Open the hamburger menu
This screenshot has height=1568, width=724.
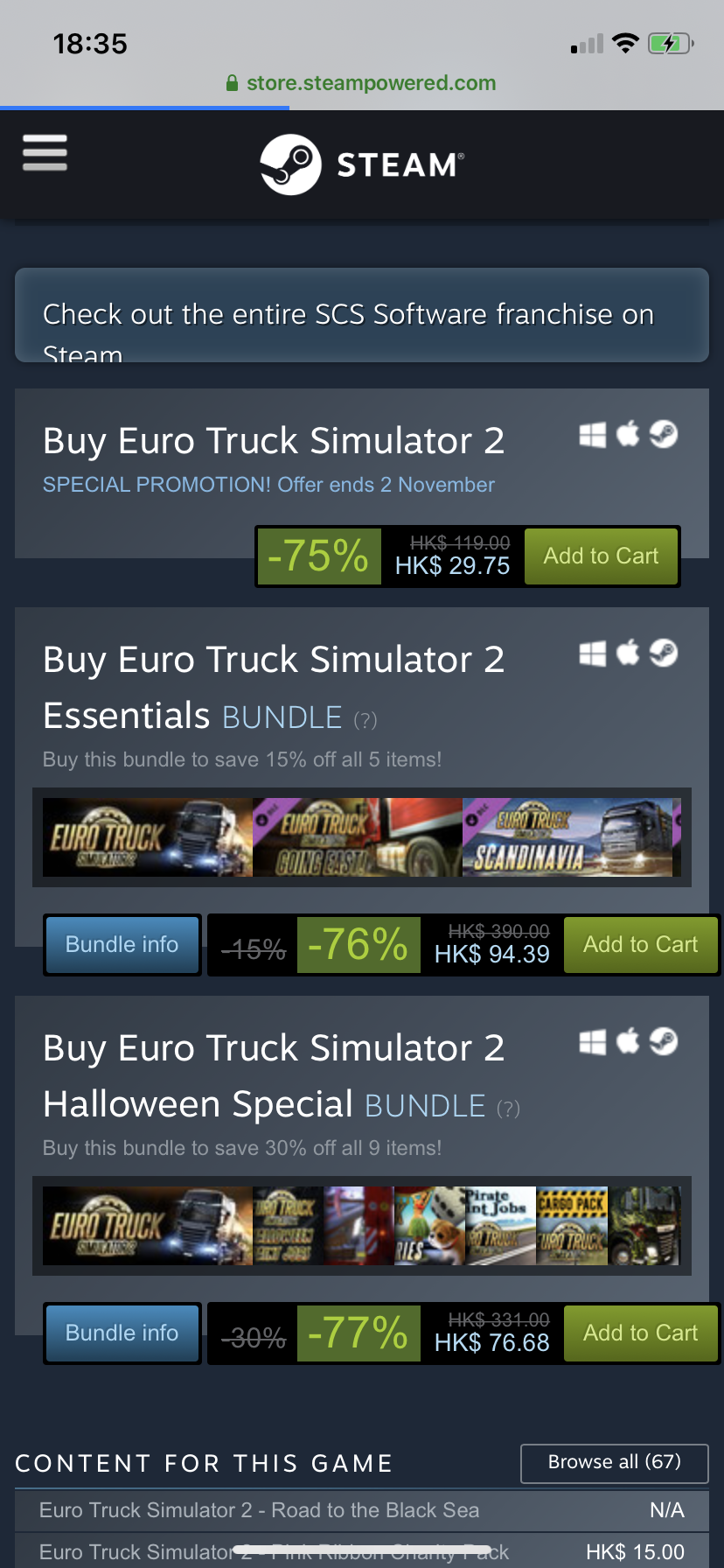point(45,152)
